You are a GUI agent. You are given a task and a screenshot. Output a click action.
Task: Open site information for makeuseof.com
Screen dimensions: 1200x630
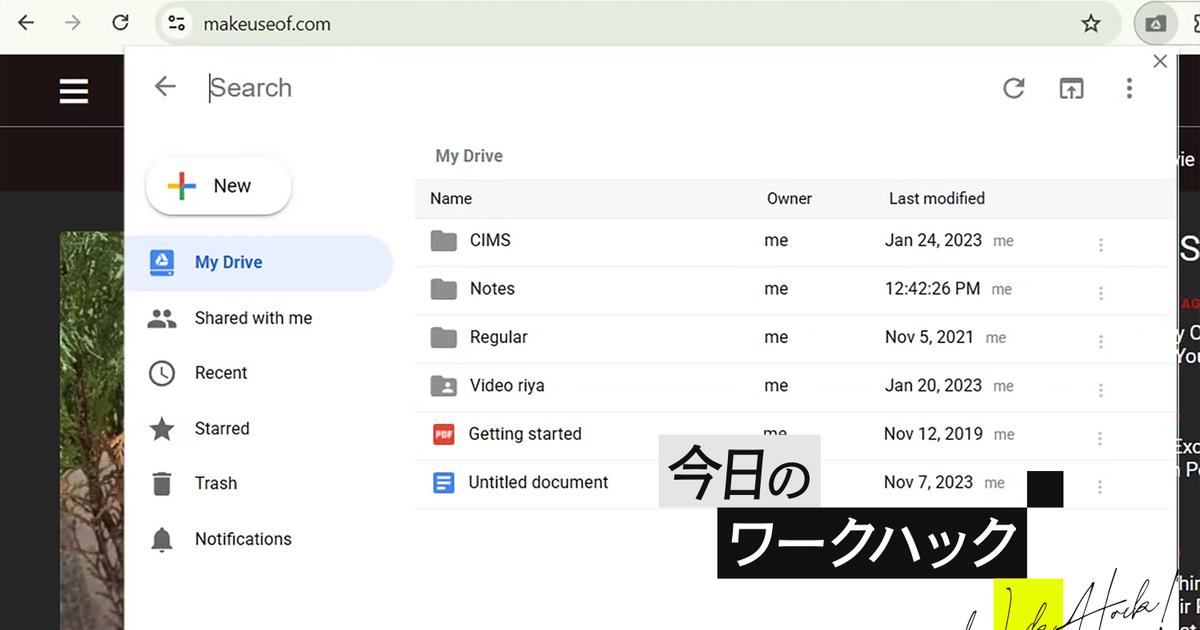(x=176, y=23)
